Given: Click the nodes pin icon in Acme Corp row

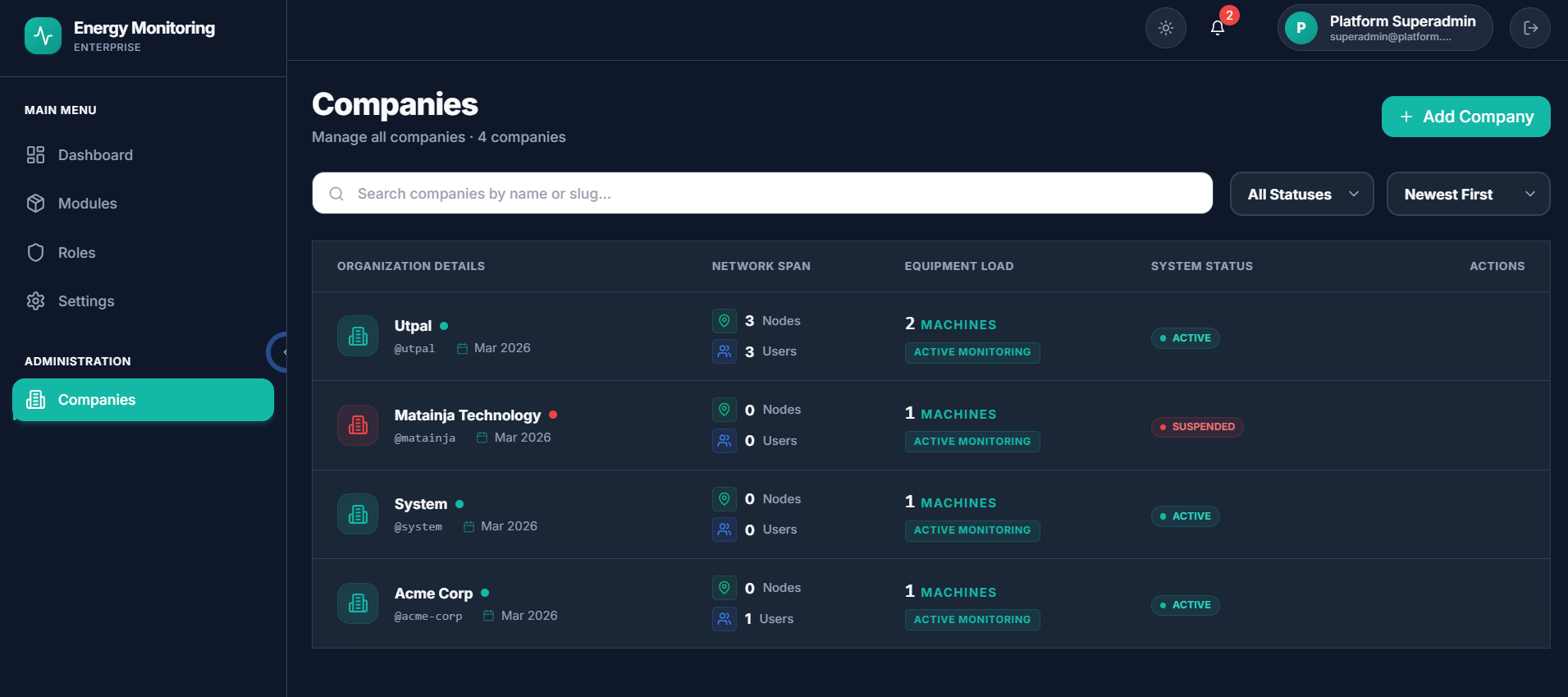Looking at the screenshot, I should (x=725, y=588).
